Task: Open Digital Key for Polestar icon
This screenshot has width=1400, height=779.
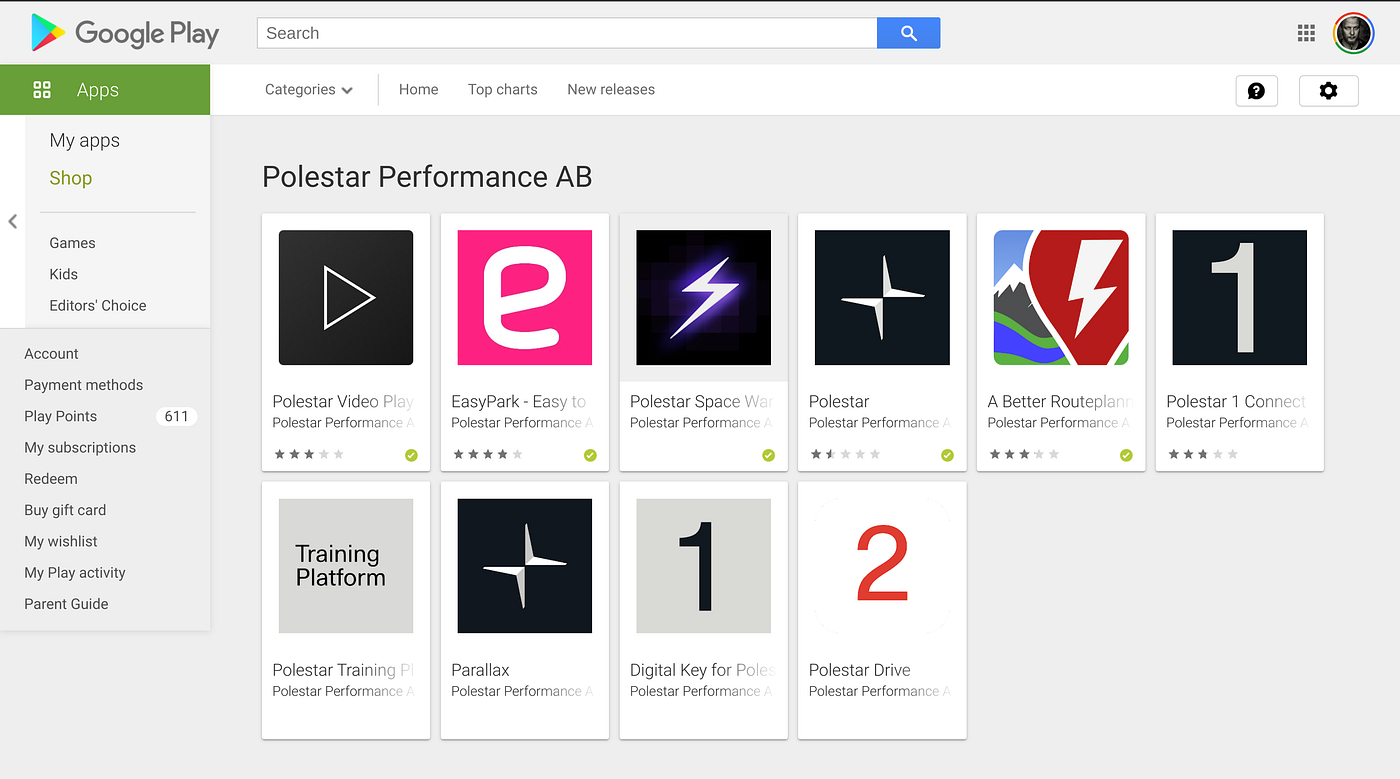Action: [704, 566]
